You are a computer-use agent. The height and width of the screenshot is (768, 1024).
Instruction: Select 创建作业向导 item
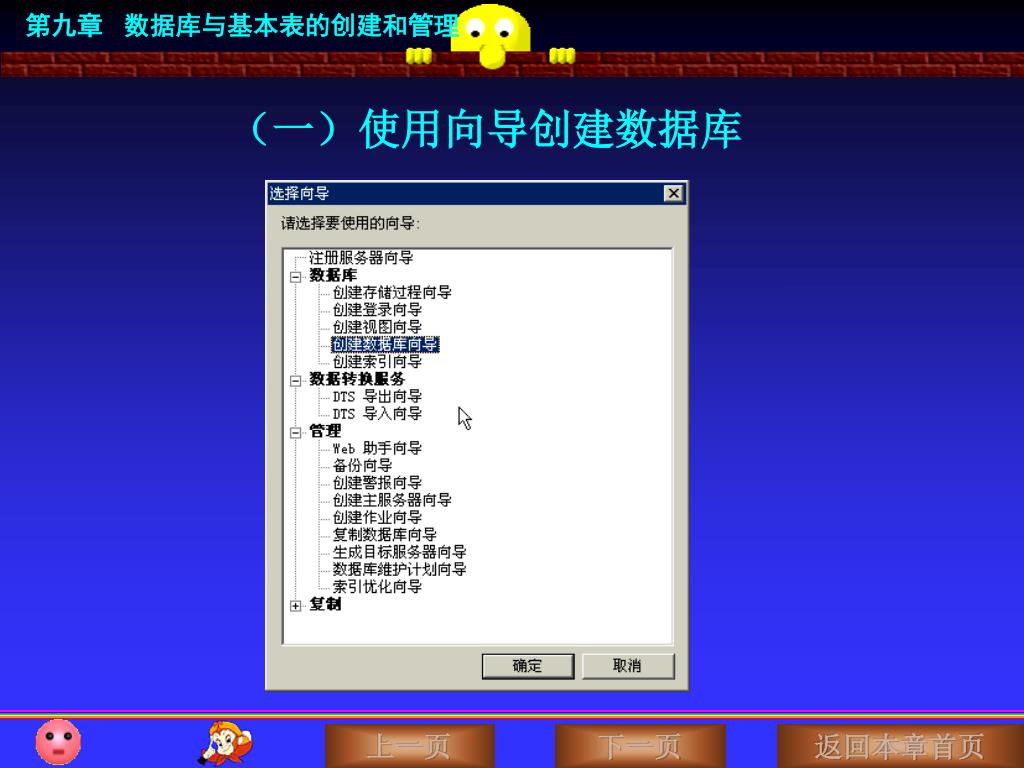377,517
